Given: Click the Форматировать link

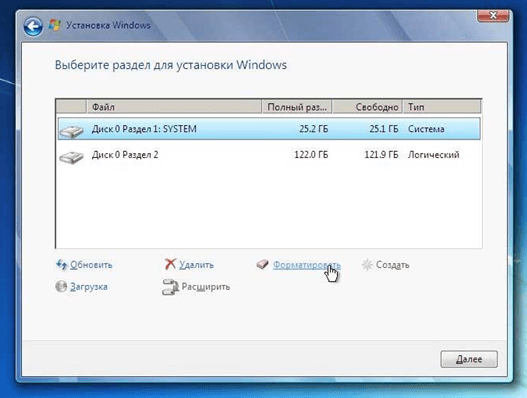Looking at the screenshot, I should [x=307, y=265].
